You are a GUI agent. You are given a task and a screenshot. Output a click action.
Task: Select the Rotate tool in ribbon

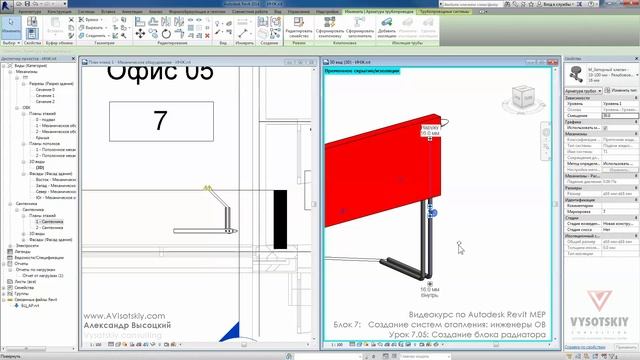tap(166, 33)
